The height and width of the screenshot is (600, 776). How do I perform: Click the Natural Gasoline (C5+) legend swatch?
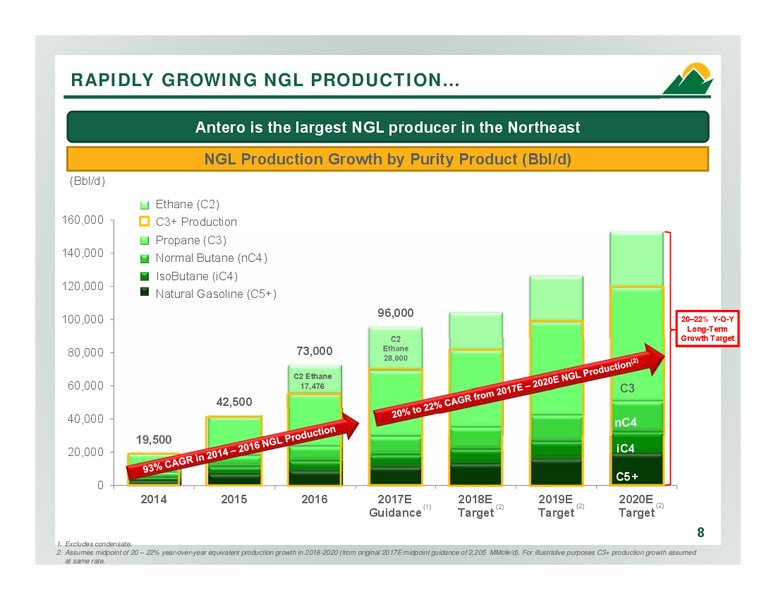pos(145,292)
